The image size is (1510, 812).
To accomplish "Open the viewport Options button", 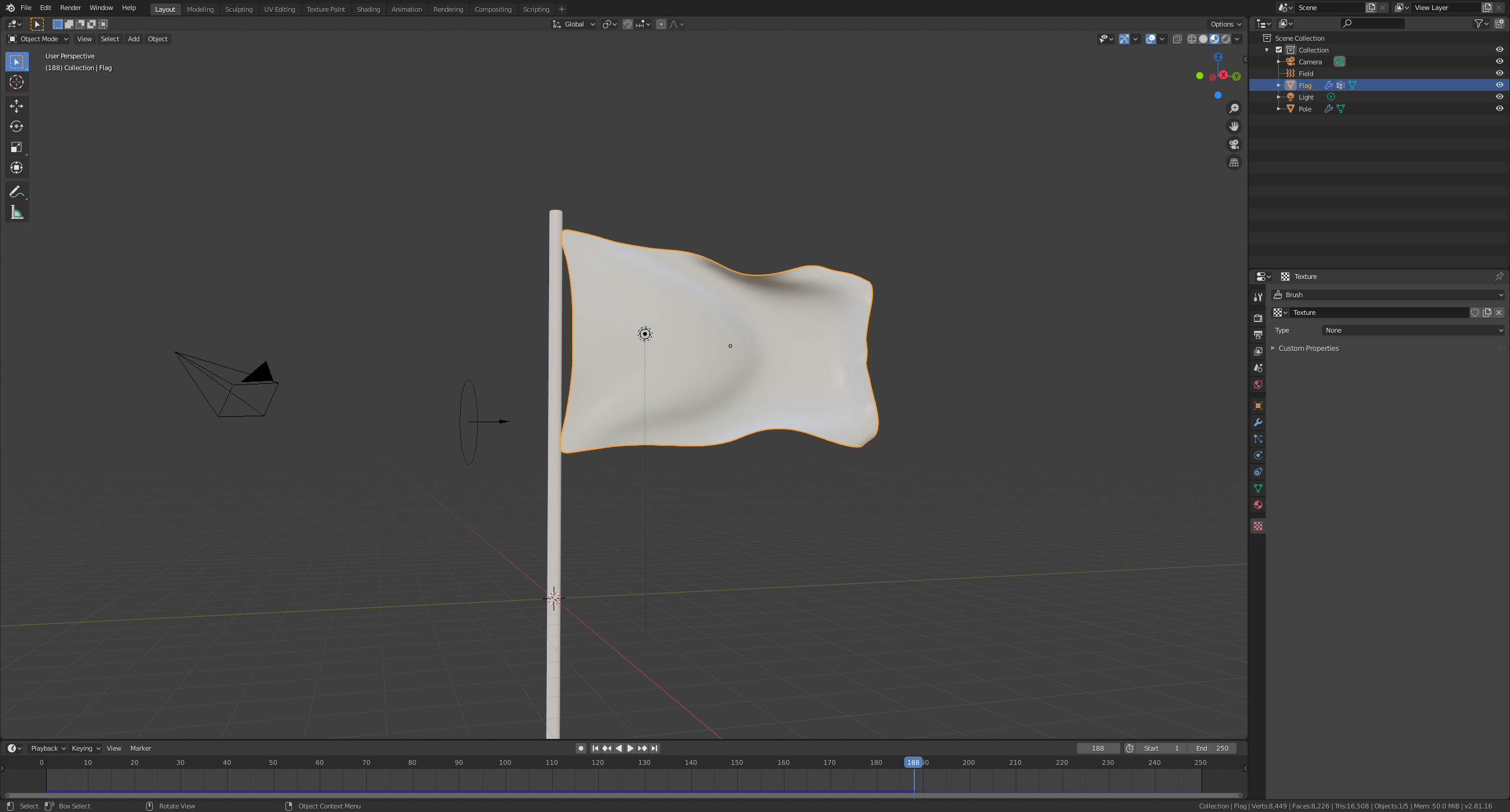I will tap(1226, 24).
